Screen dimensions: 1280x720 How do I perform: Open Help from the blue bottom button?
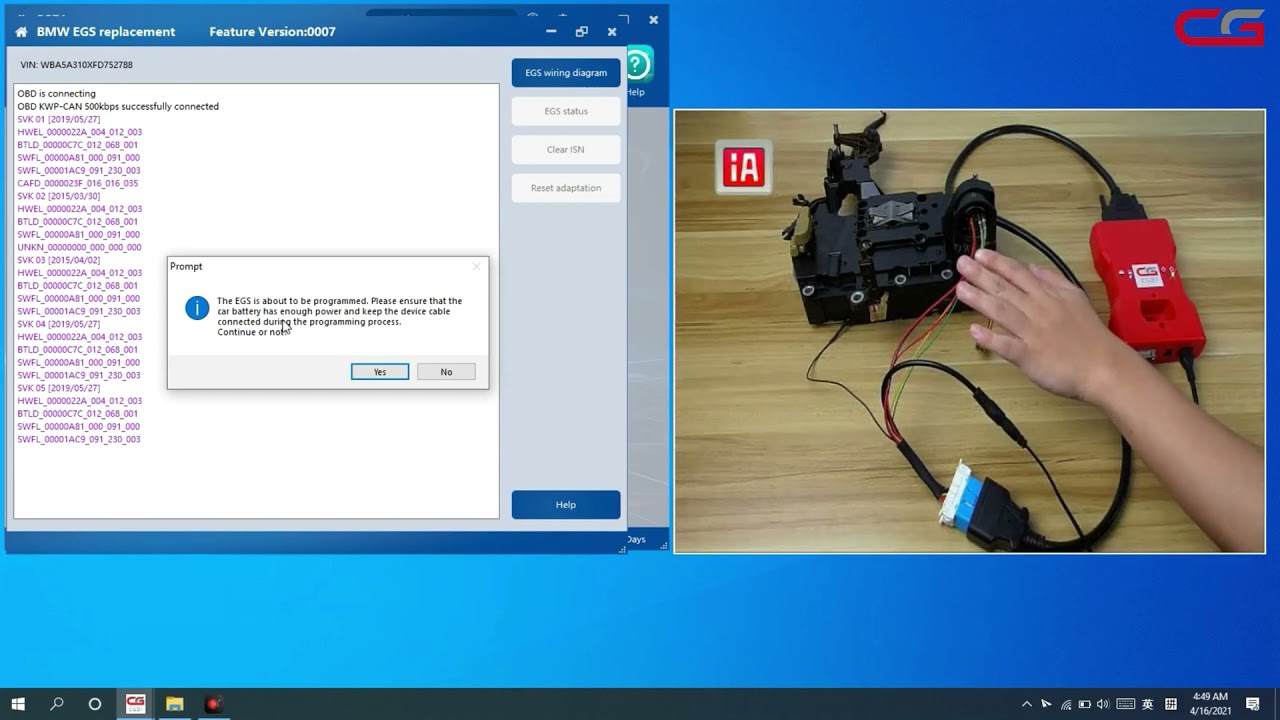[566, 505]
